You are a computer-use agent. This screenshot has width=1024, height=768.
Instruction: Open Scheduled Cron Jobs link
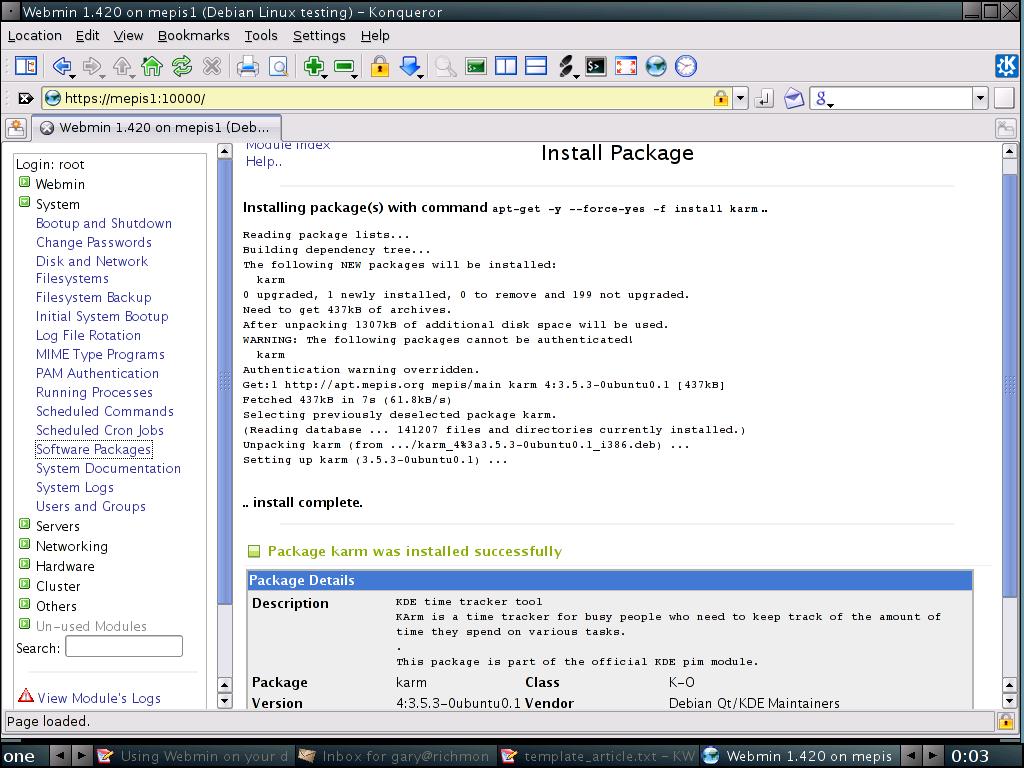pyautogui.click(x=99, y=430)
